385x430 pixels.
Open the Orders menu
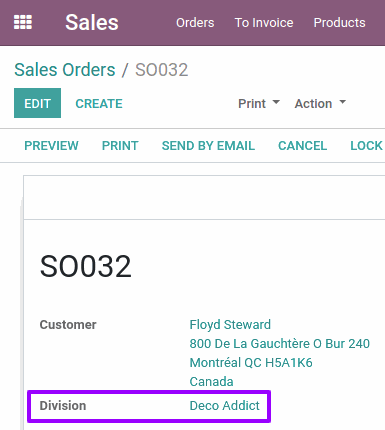(x=195, y=23)
